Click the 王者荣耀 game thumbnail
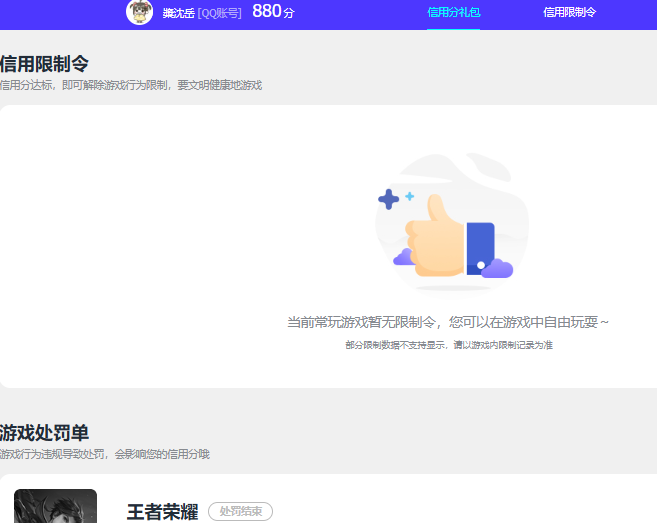 [x=55, y=506]
